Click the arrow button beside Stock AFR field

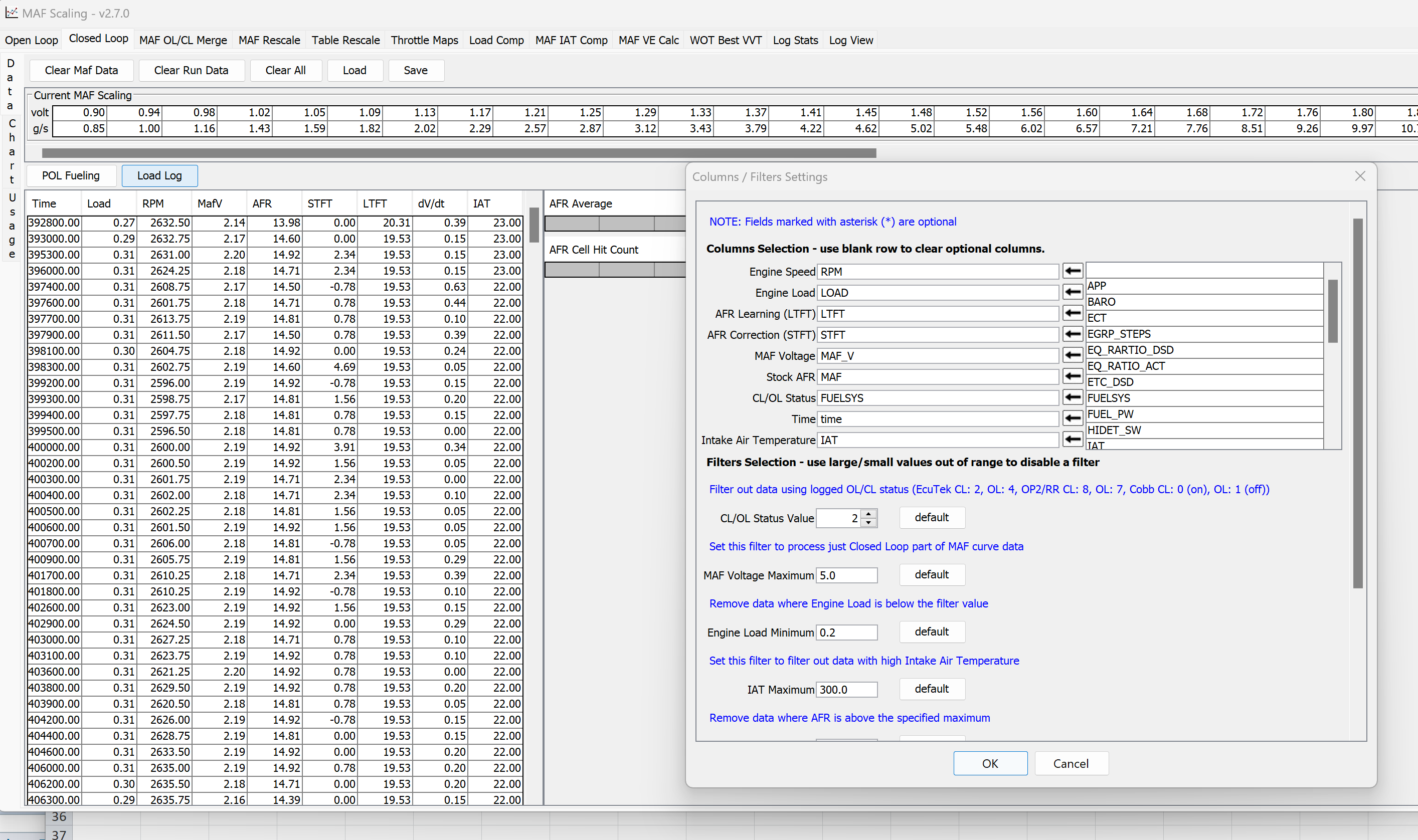pyautogui.click(x=1072, y=376)
